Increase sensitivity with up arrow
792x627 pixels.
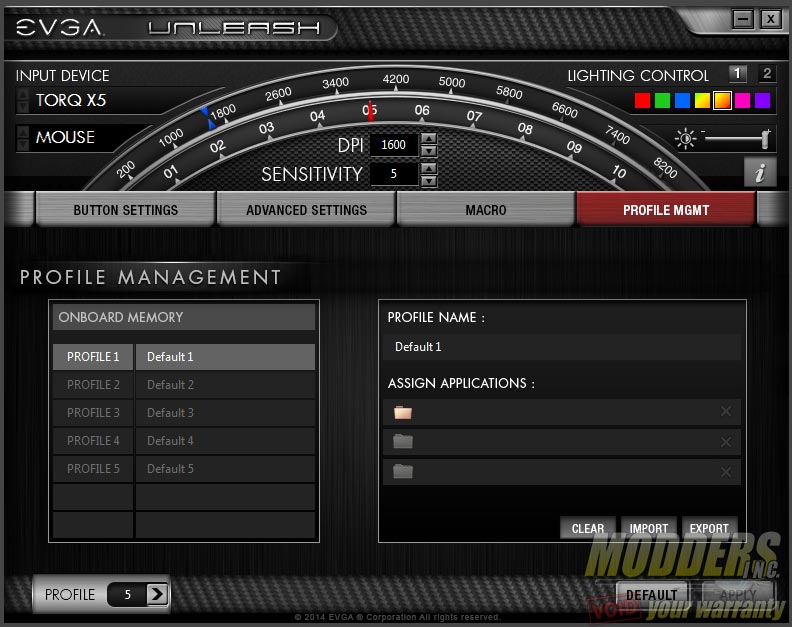(429, 168)
